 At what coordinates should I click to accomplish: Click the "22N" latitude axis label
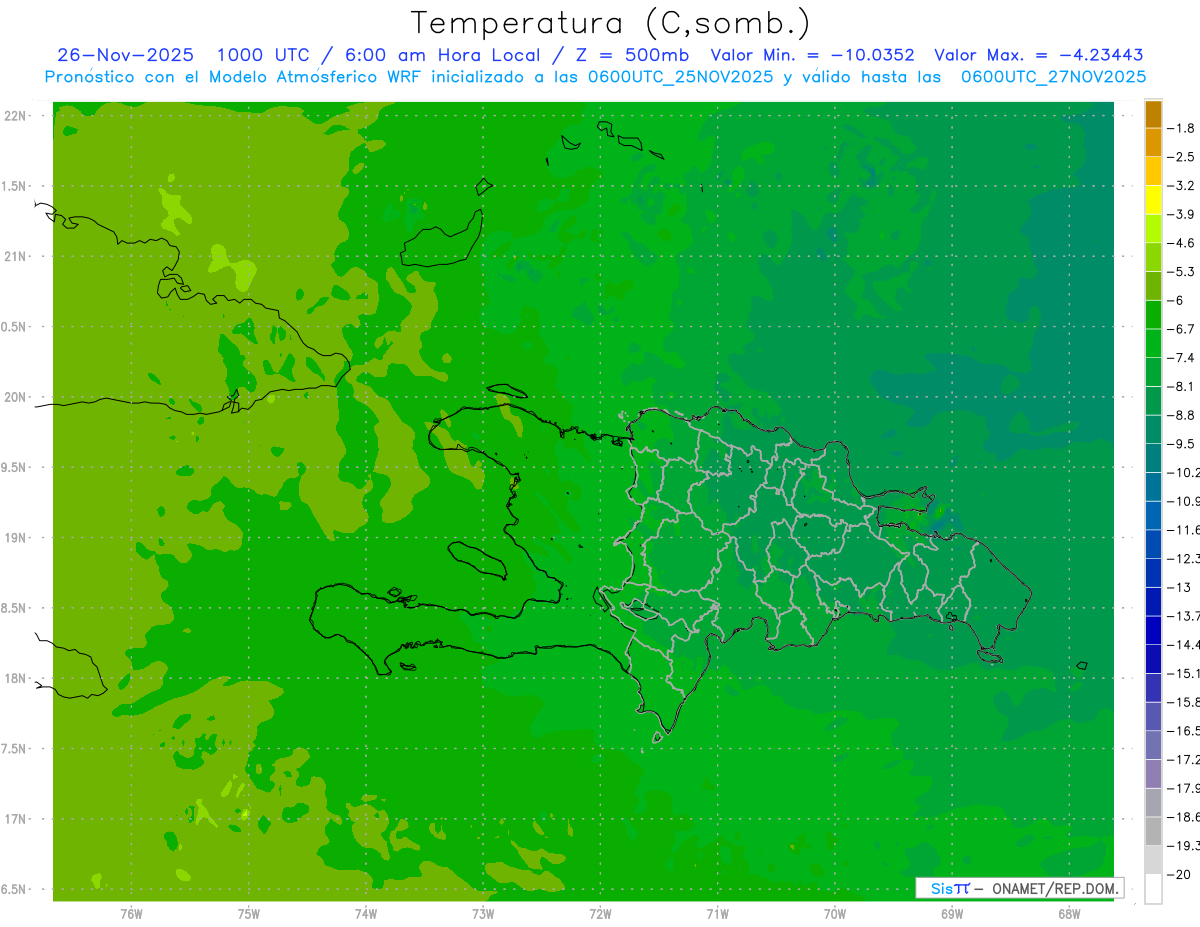coord(17,115)
